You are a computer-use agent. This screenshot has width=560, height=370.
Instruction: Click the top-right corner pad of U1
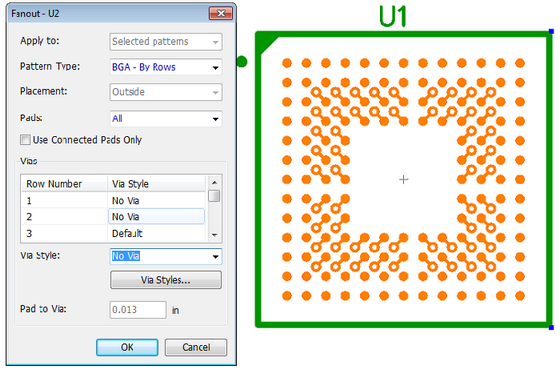(520, 63)
